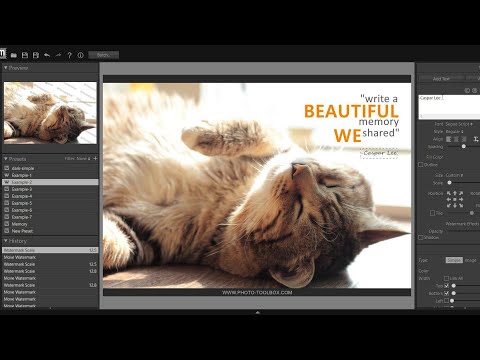Open the info circle icon
The image size is (480, 360).
80,55
